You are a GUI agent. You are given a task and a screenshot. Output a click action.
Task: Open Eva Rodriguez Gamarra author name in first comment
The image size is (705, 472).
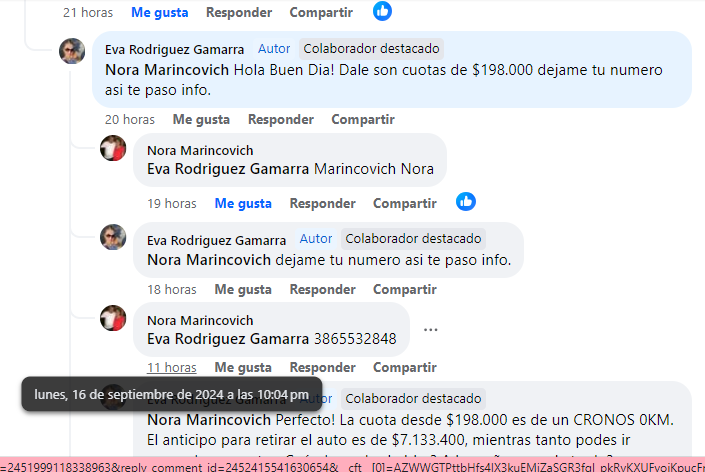pos(174,49)
